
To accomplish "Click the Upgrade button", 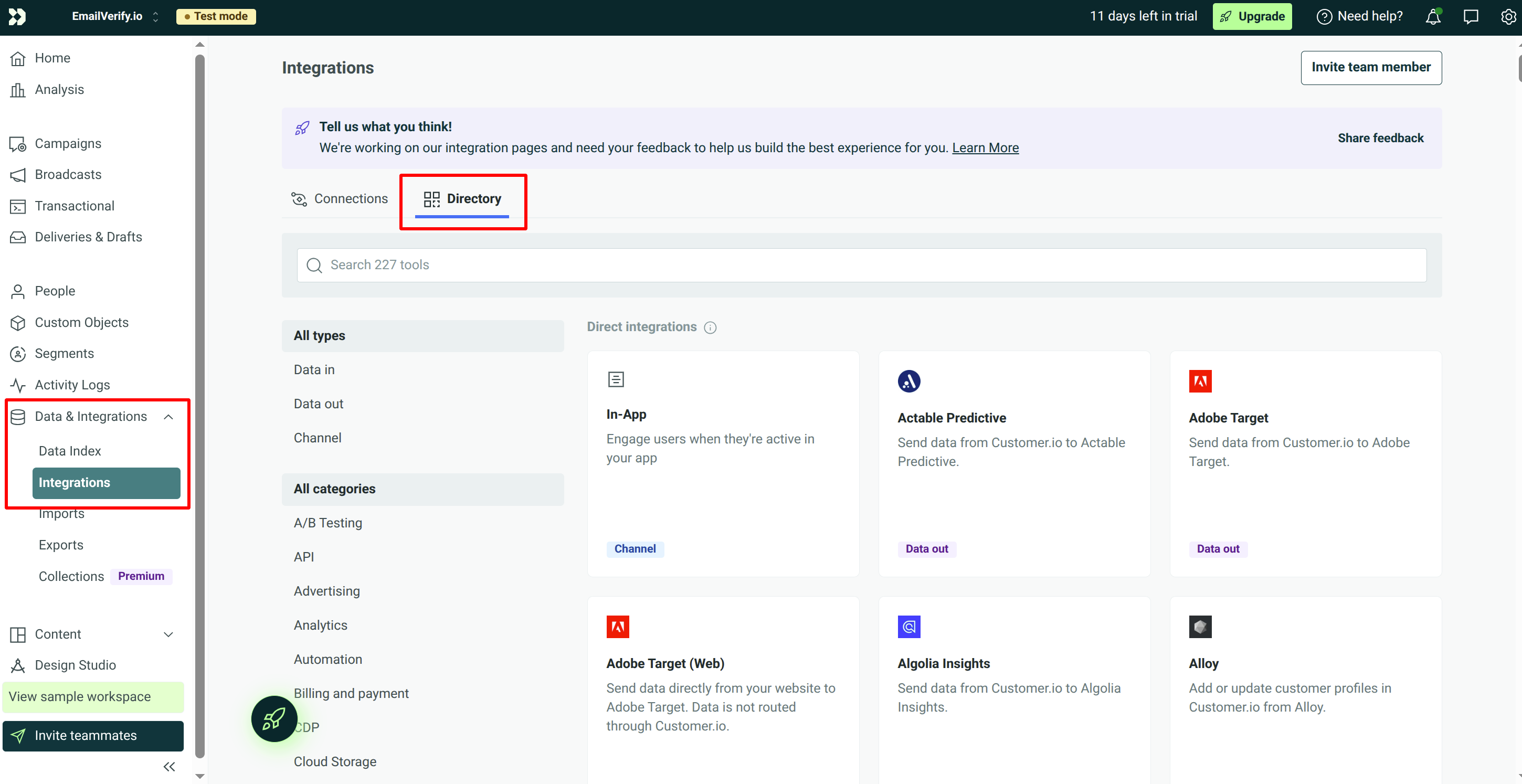I will [x=1253, y=17].
